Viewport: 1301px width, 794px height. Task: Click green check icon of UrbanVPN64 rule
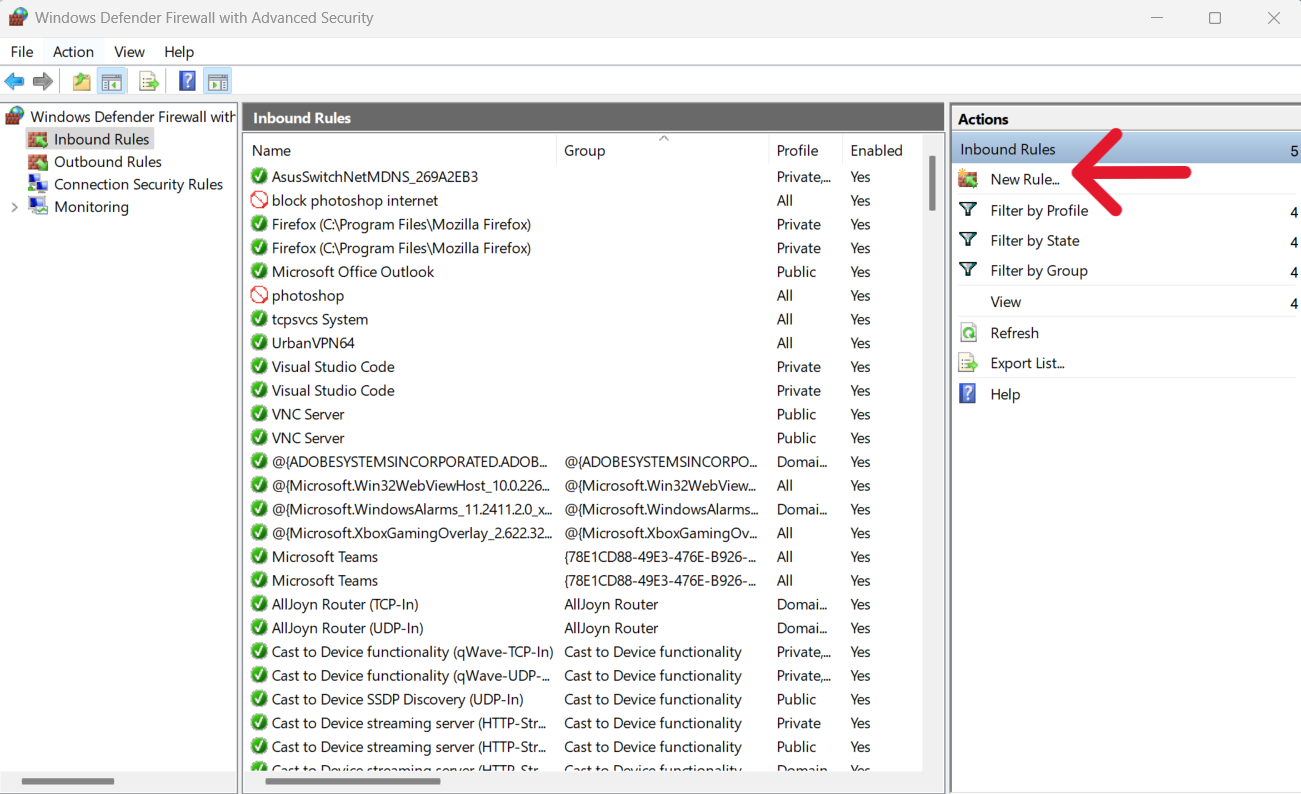click(259, 343)
